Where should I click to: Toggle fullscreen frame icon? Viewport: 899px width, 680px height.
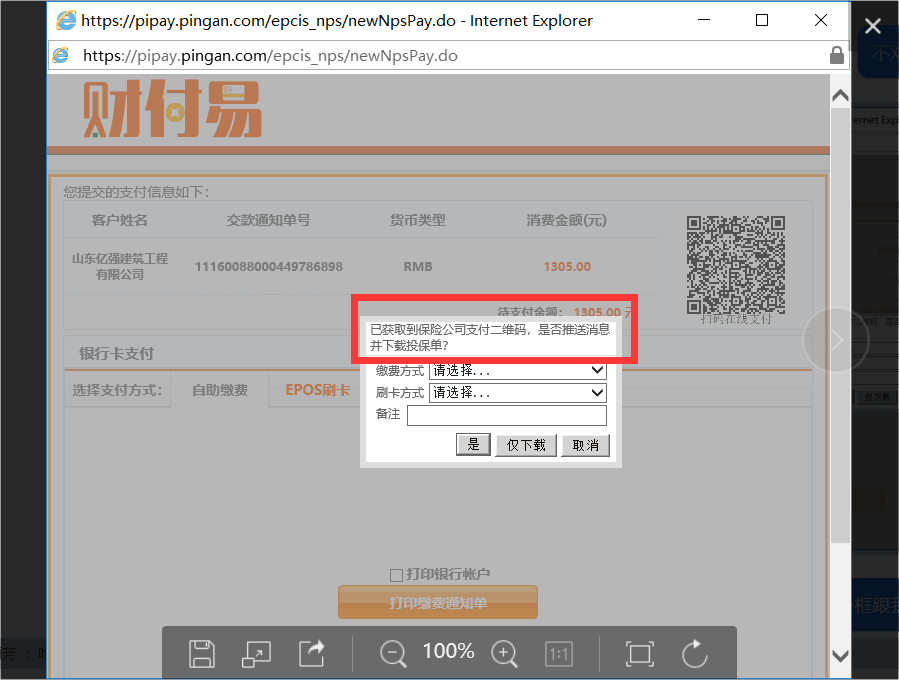click(x=639, y=654)
